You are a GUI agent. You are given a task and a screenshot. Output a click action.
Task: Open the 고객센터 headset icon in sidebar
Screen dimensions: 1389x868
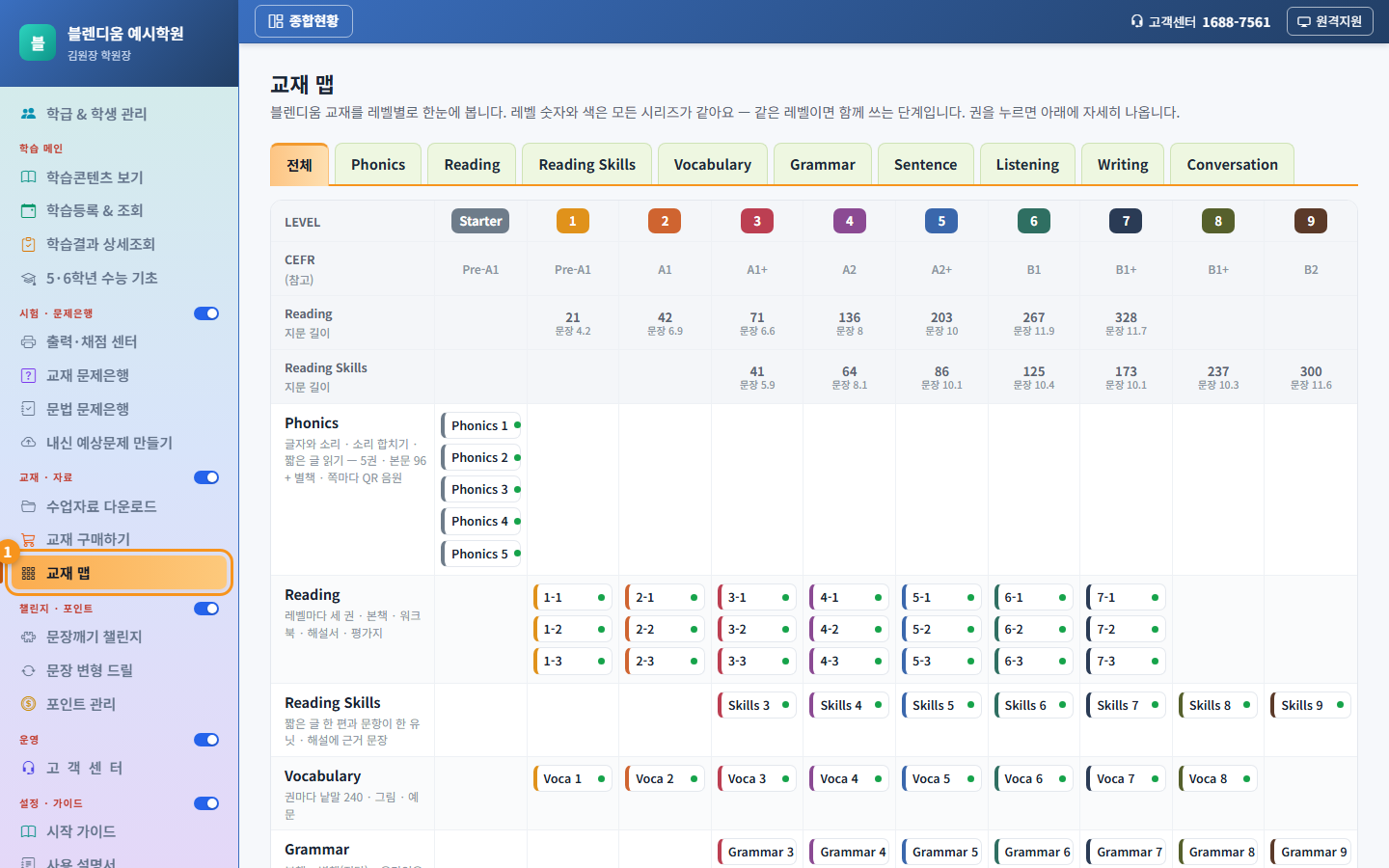pos(29,768)
